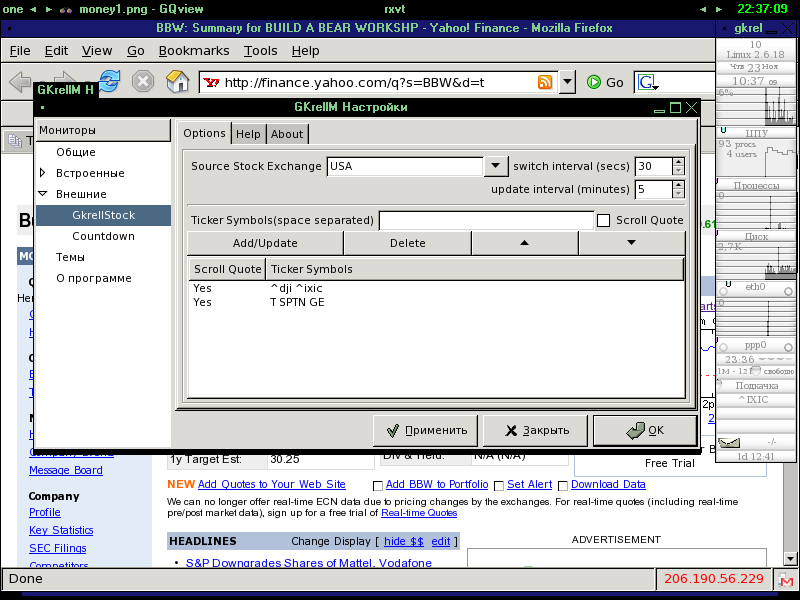Select Темы in the monitors tree
This screenshot has width=800, height=600.
(x=70, y=257)
